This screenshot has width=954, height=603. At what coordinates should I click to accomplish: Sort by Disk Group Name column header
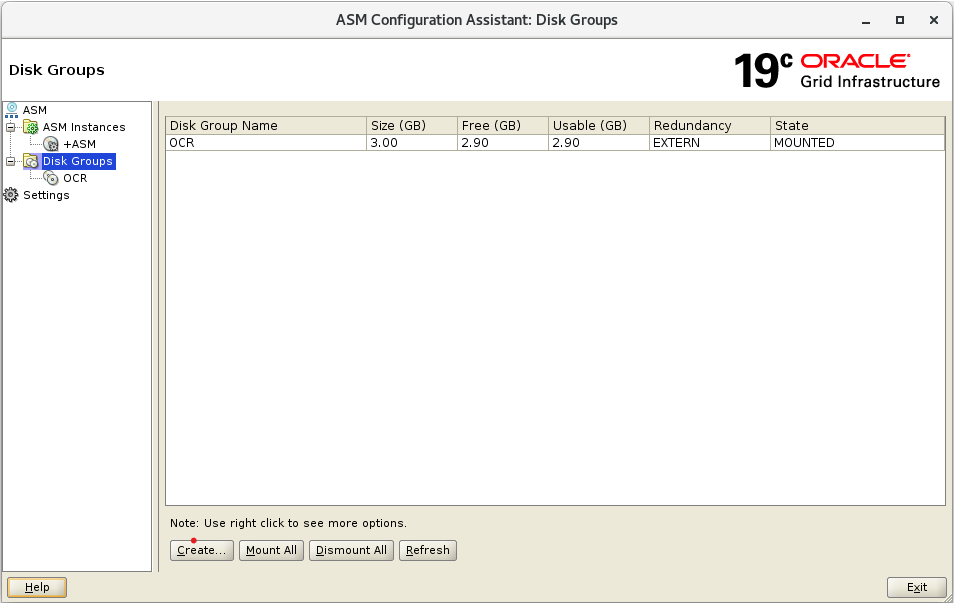tap(266, 125)
